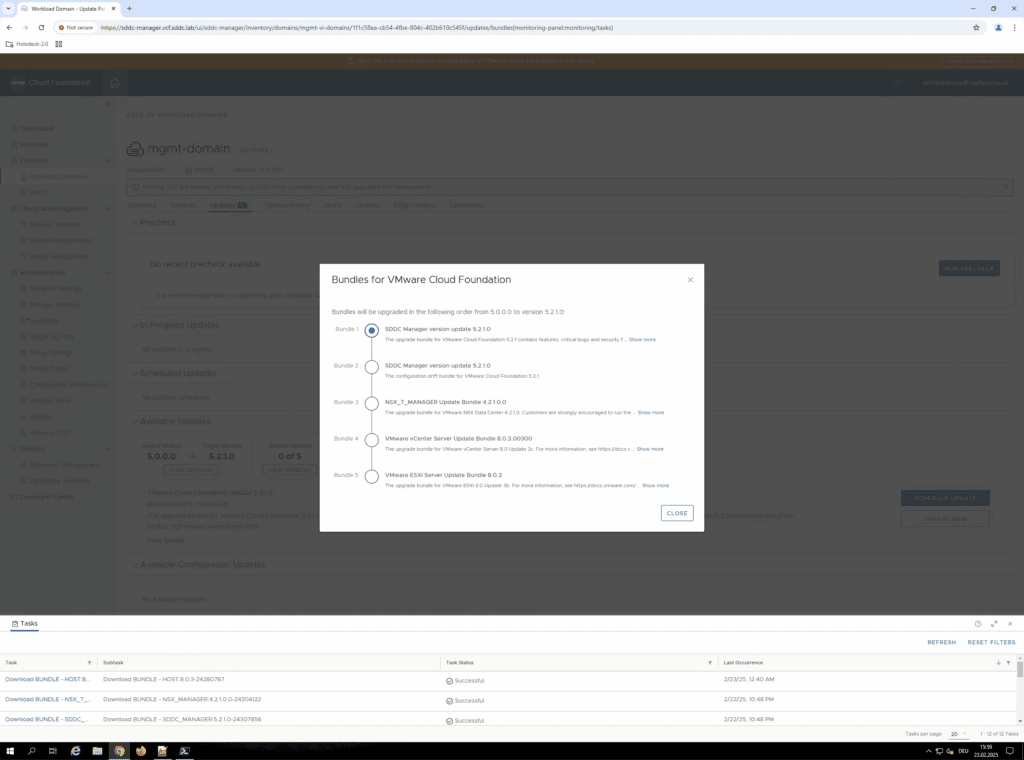Screen dimensions: 1024x760
Task: Expand the Tasks panel to full size
Action: click(994, 624)
